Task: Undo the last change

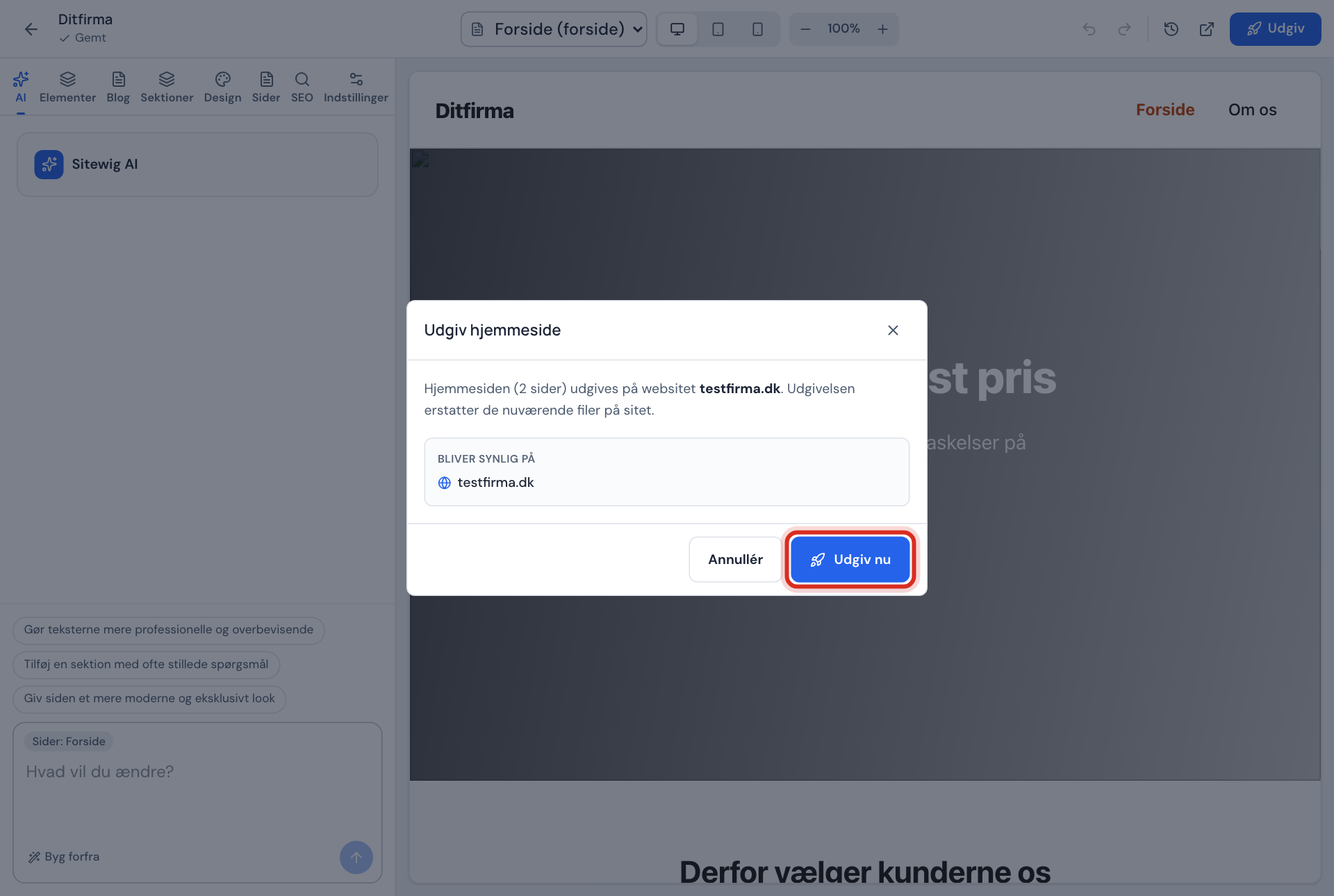Action: coord(1089,29)
